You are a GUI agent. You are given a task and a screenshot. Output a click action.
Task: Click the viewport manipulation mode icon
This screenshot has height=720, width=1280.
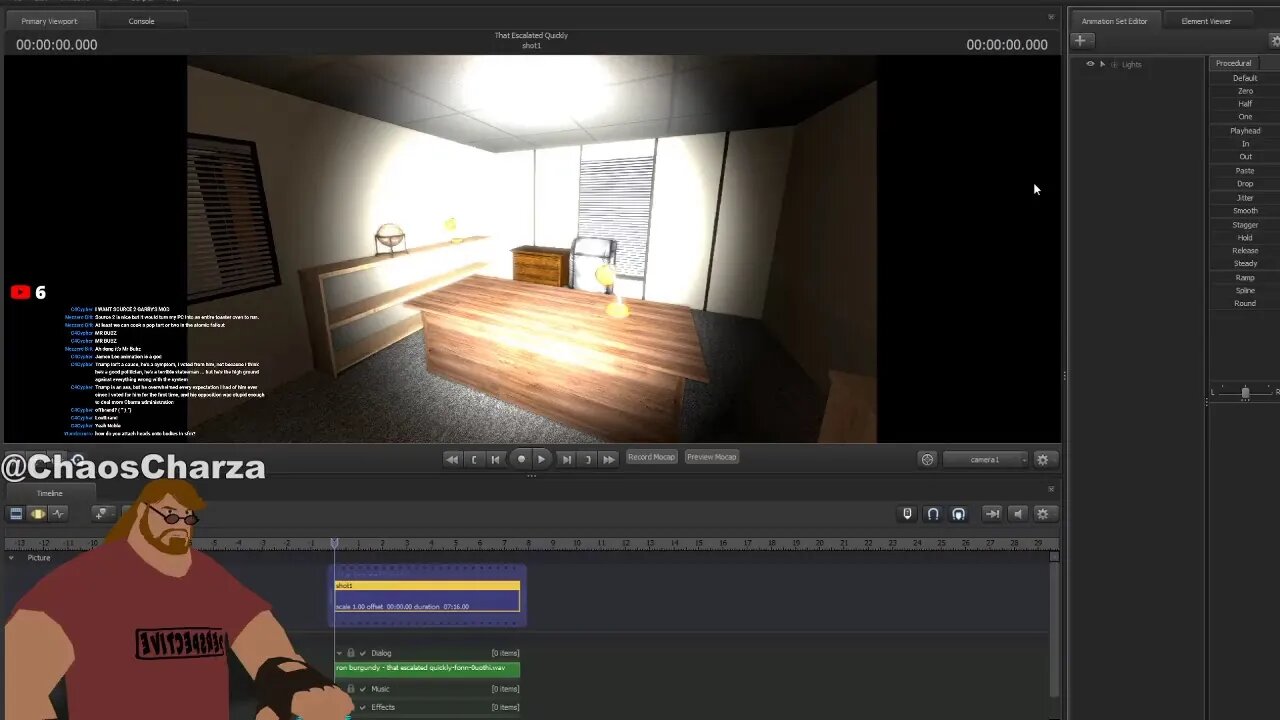coord(927,459)
